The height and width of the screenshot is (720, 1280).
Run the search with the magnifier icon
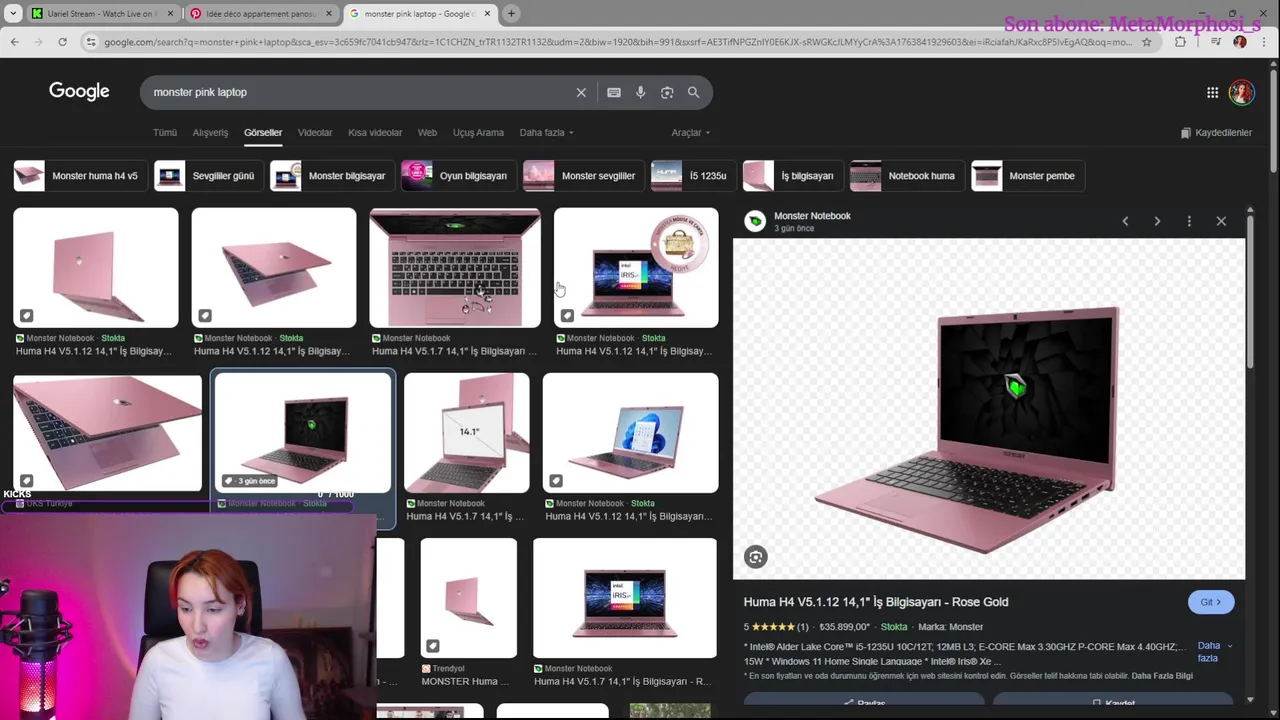[693, 92]
